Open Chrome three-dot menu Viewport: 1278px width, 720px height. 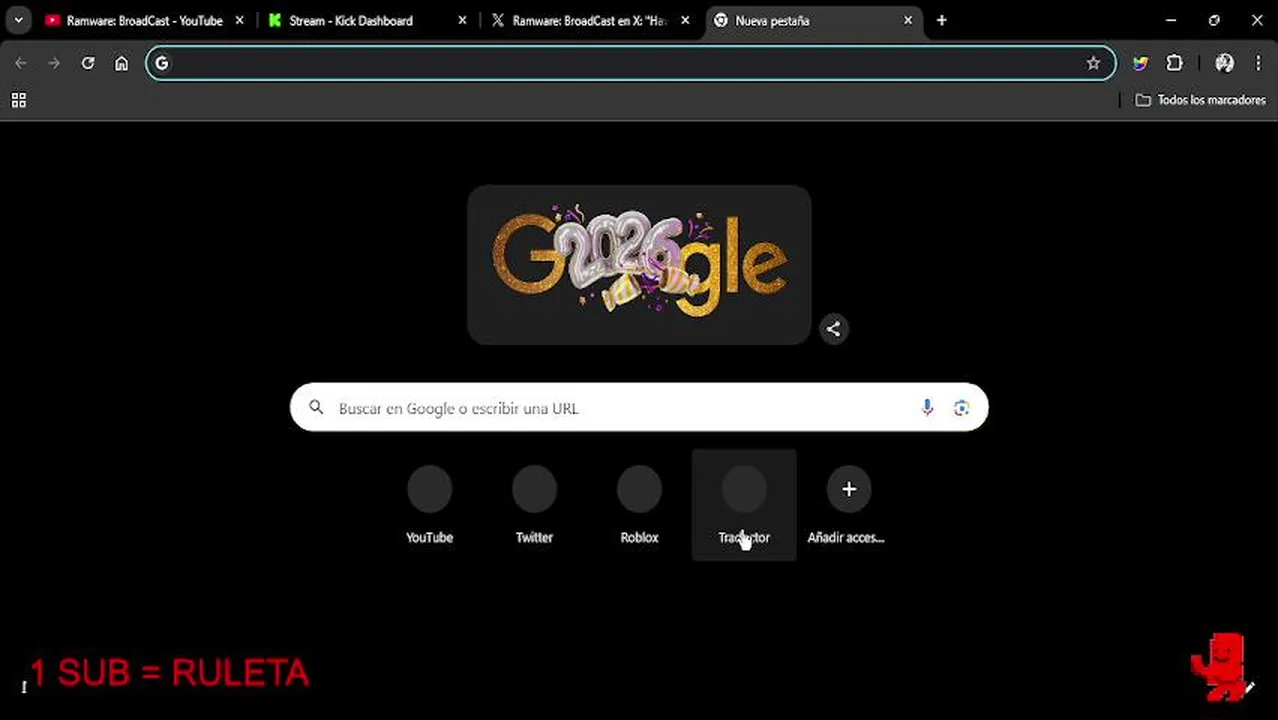[x=1258, y=63]
